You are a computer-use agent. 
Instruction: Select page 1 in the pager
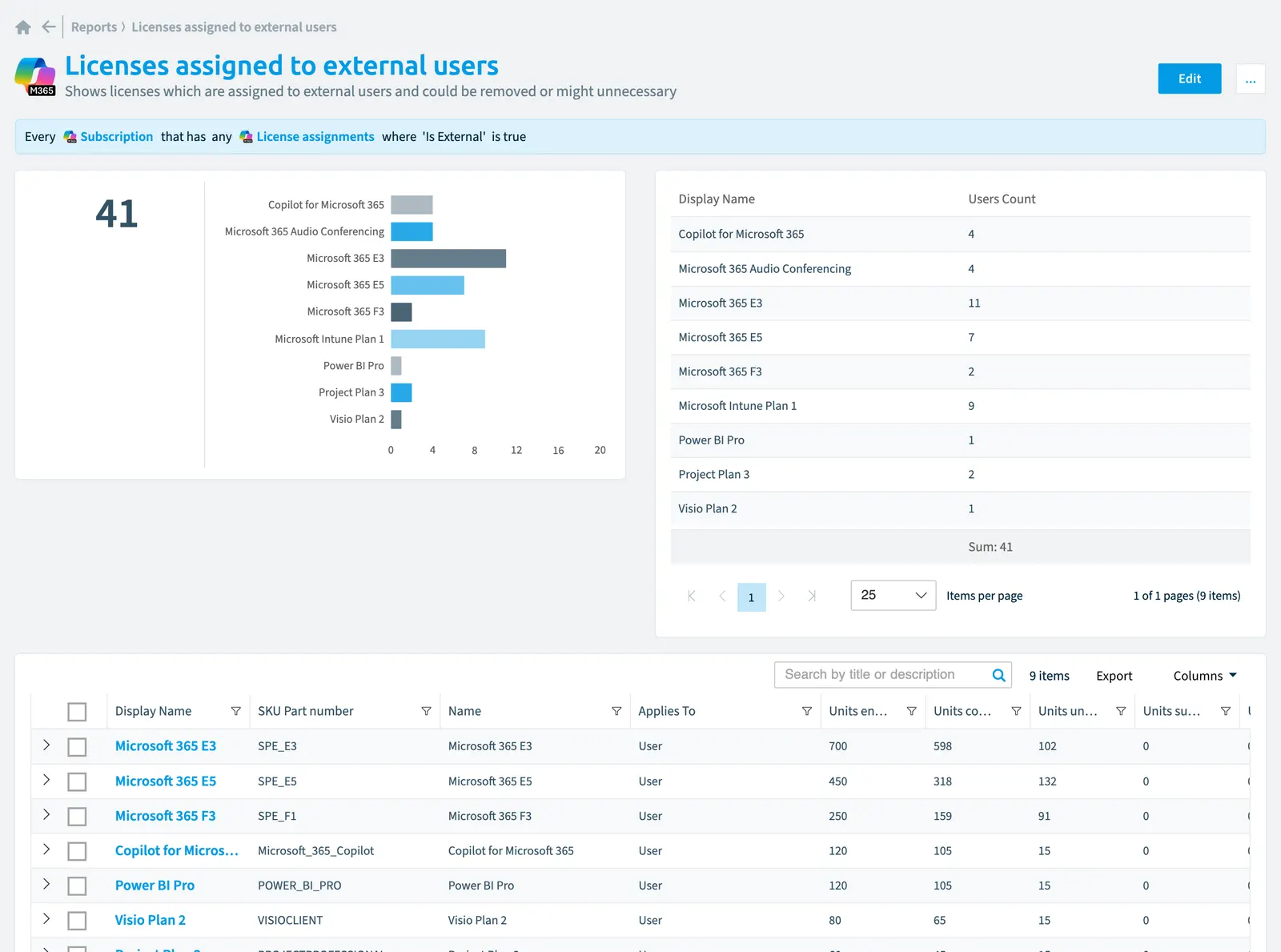pos(751,597)
